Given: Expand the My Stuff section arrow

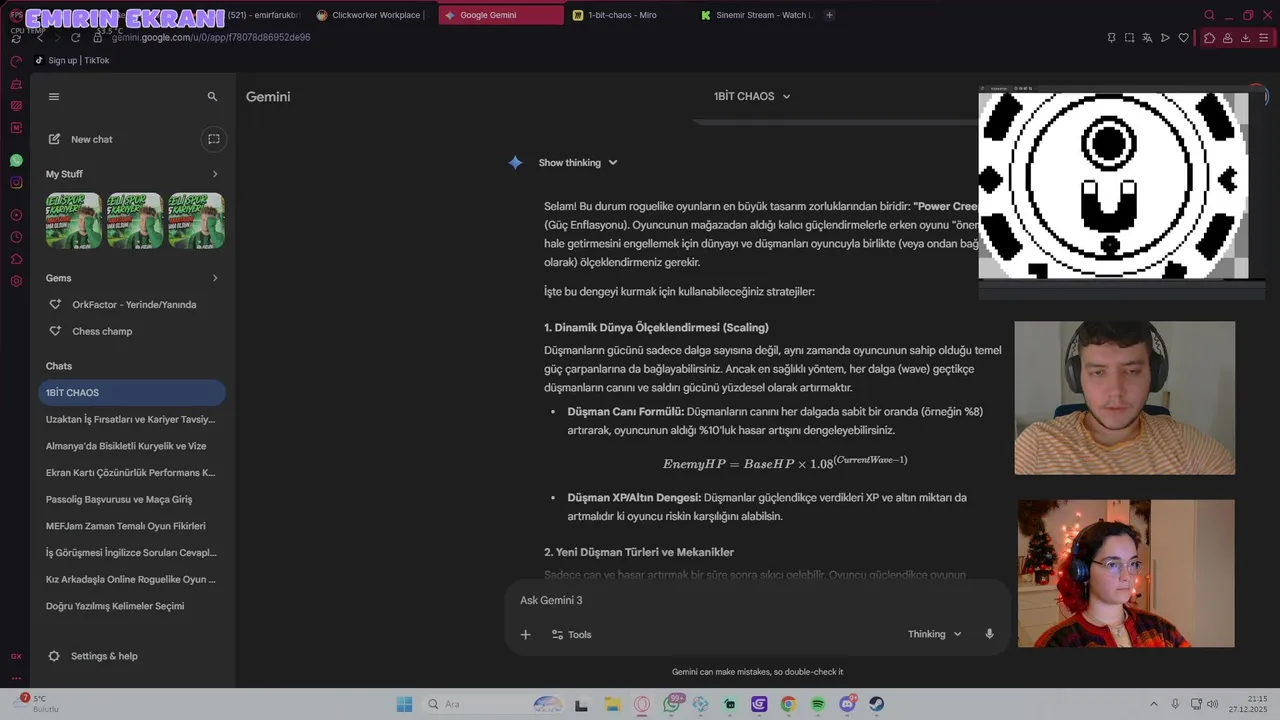Looking at the screenshot, I should pyautogui.click(x=215, y=174).
